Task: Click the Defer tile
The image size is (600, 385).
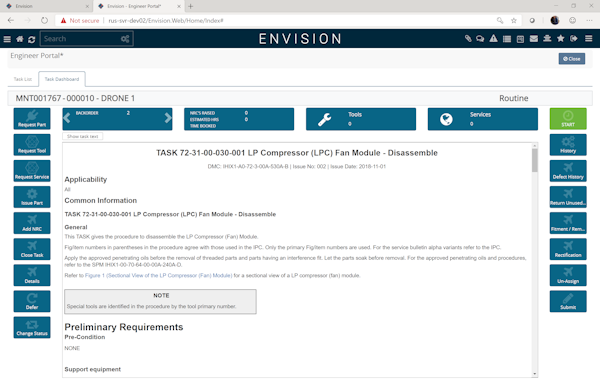Action: [x=32, y=301]
